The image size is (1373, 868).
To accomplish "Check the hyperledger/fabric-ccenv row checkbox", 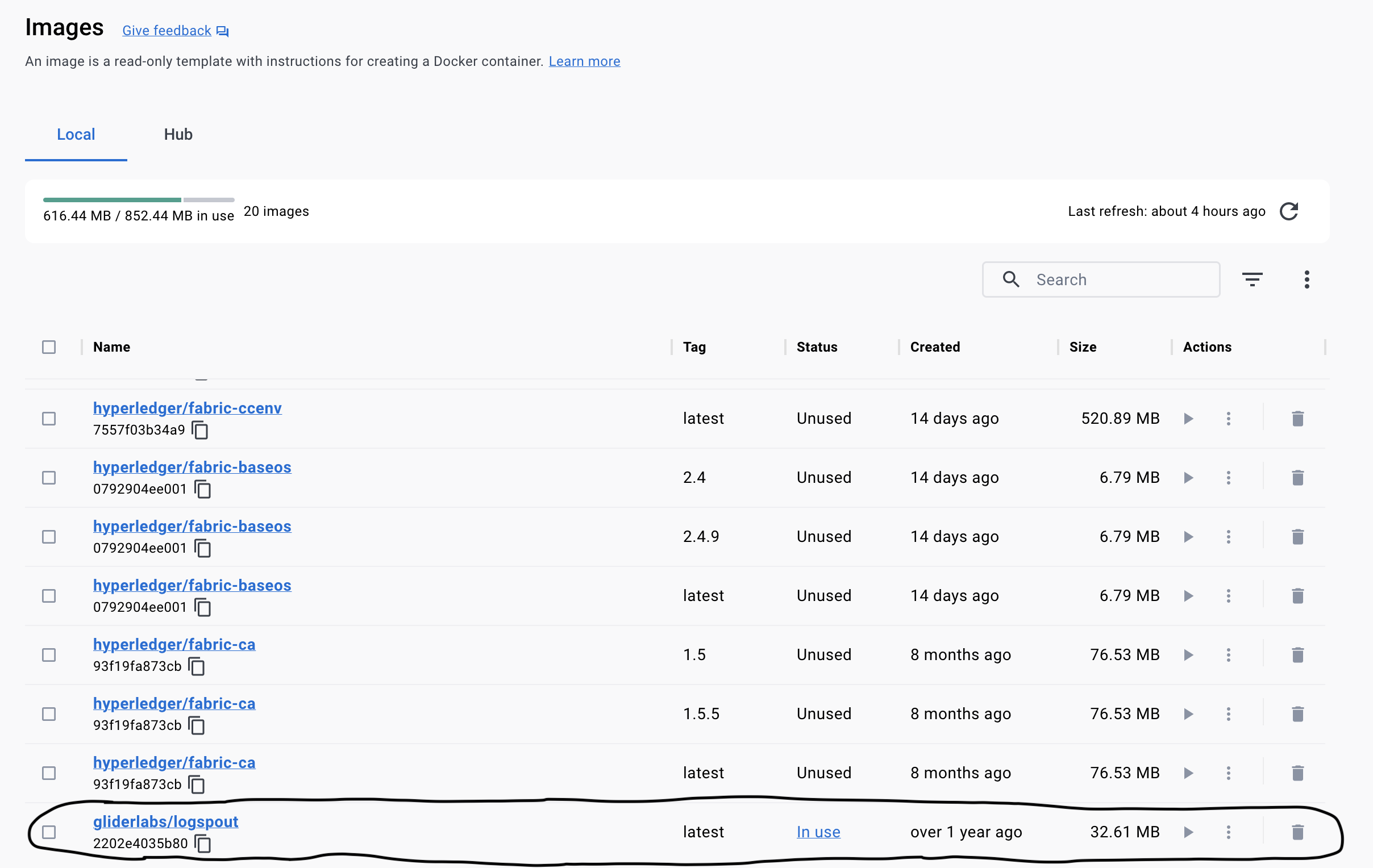I will 49,419.
